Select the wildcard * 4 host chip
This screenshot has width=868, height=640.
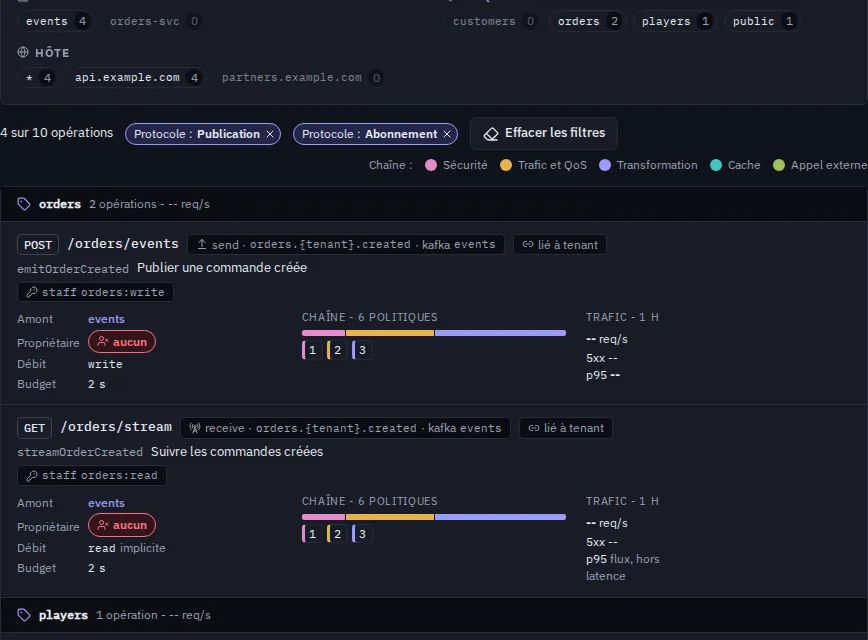pyautogui.click(x=38, y=78)
